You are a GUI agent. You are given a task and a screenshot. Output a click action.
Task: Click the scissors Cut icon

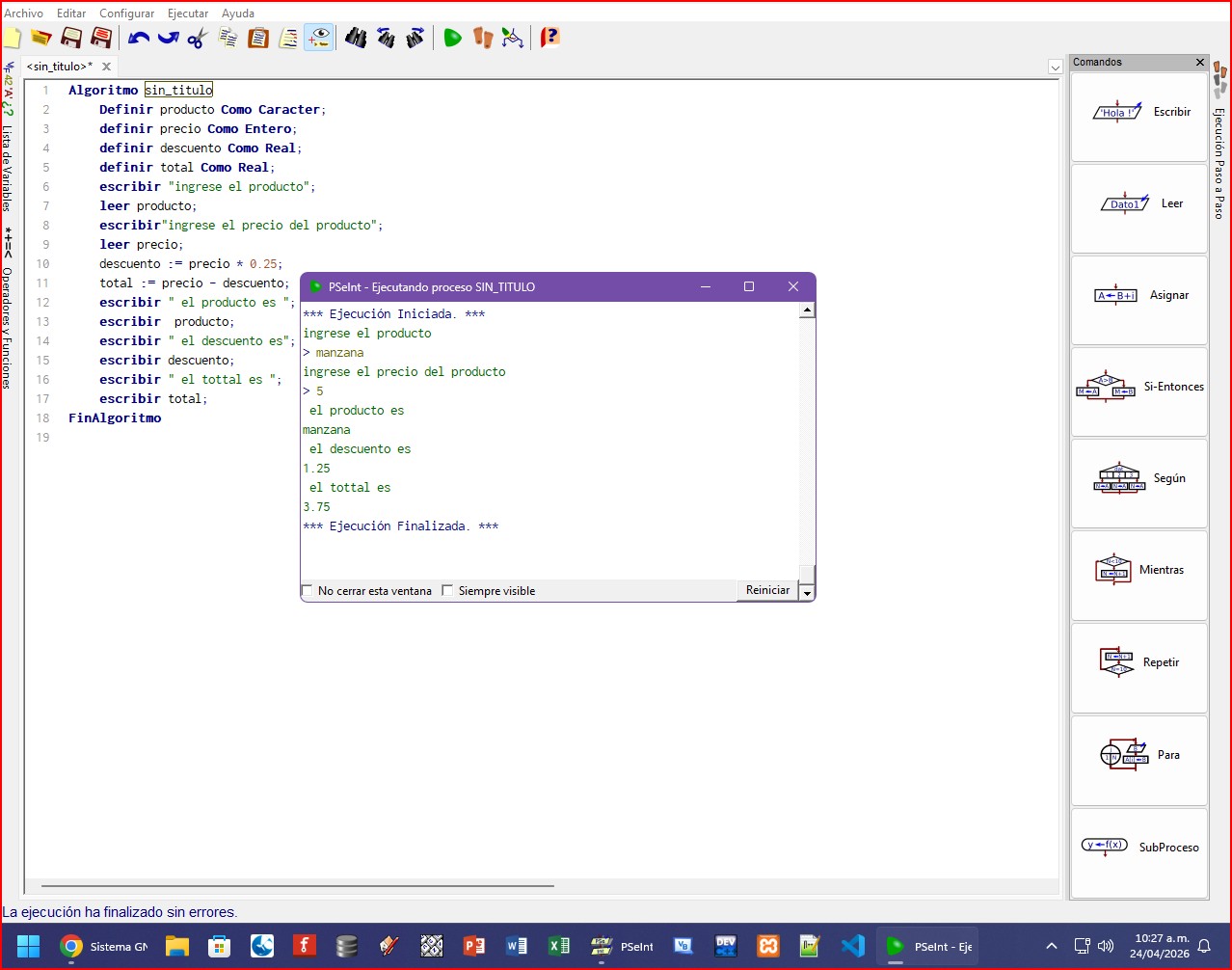pos(198,38)
